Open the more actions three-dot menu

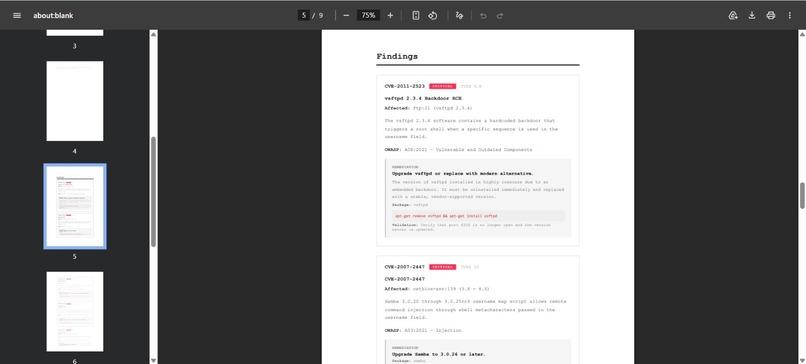(x=790, y=15)
